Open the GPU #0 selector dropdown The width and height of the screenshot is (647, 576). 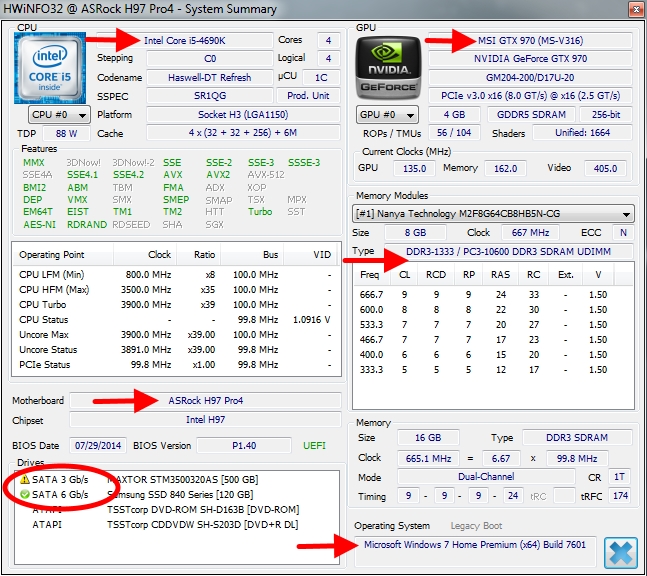(387, 114)
